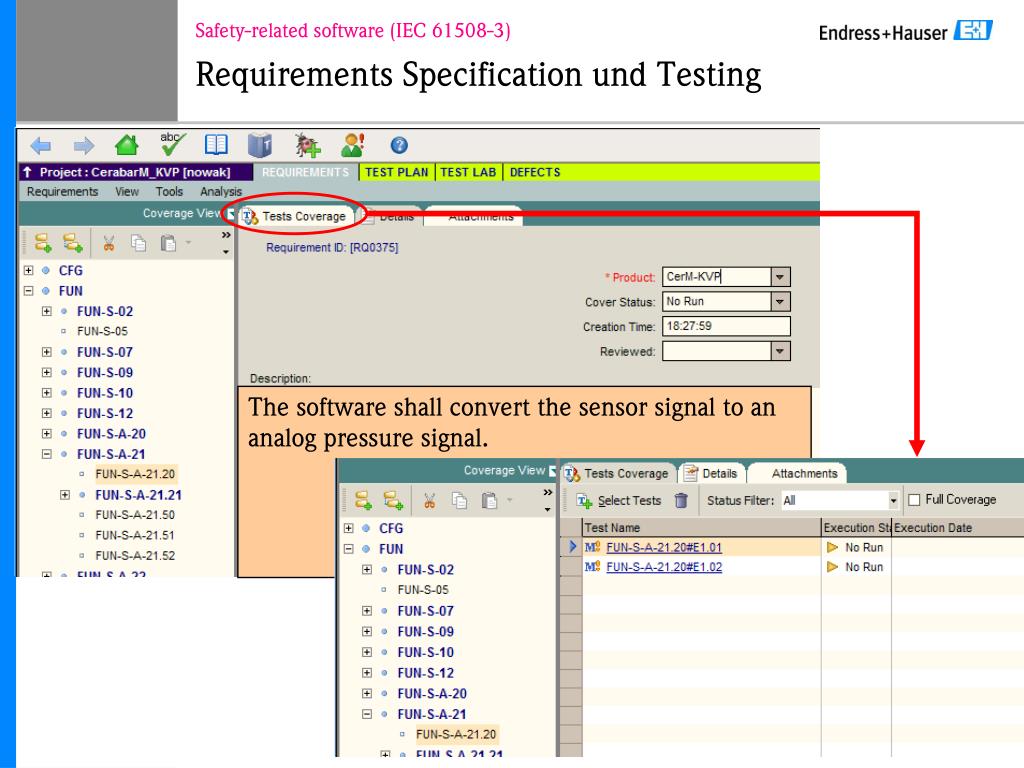Click No Run status icon for FUN-S-A-21.20#E1.02
The image size is (1024, 768).
click(833, 567)
